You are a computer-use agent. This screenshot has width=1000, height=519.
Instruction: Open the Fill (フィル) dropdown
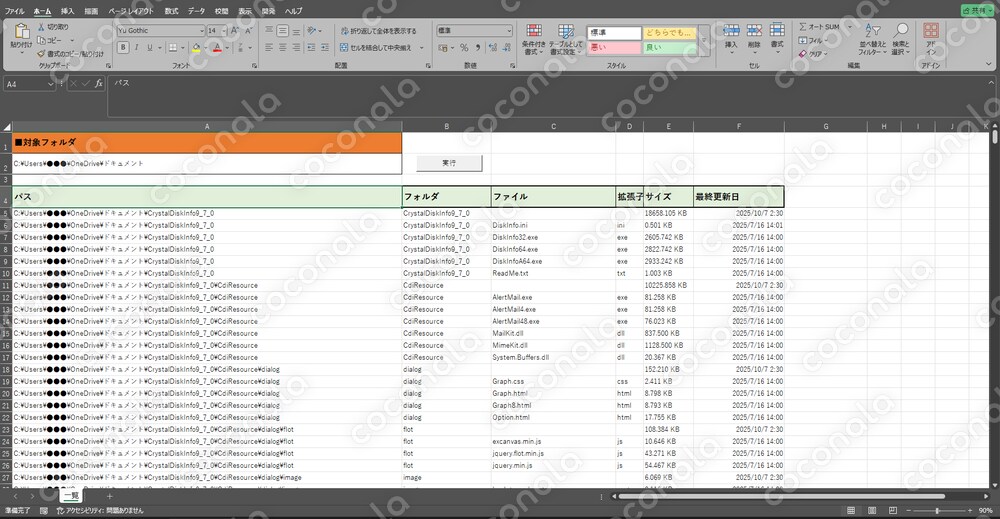pos(813,40)
